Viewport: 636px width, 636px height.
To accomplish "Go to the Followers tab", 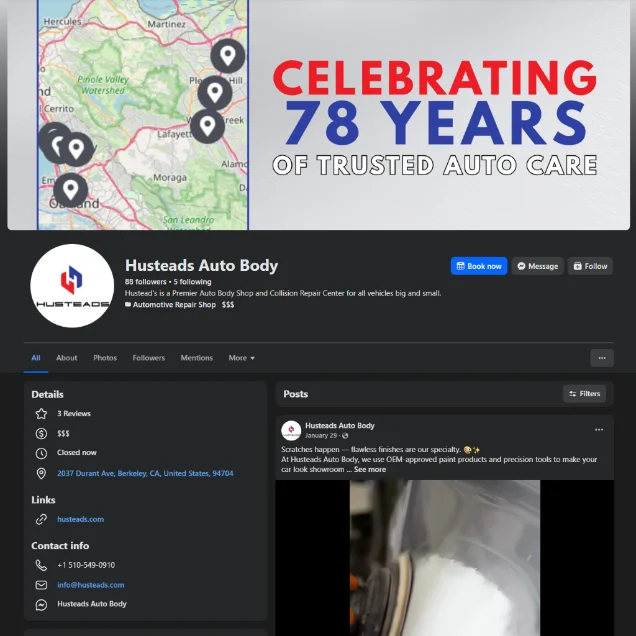I will point(148,358).
